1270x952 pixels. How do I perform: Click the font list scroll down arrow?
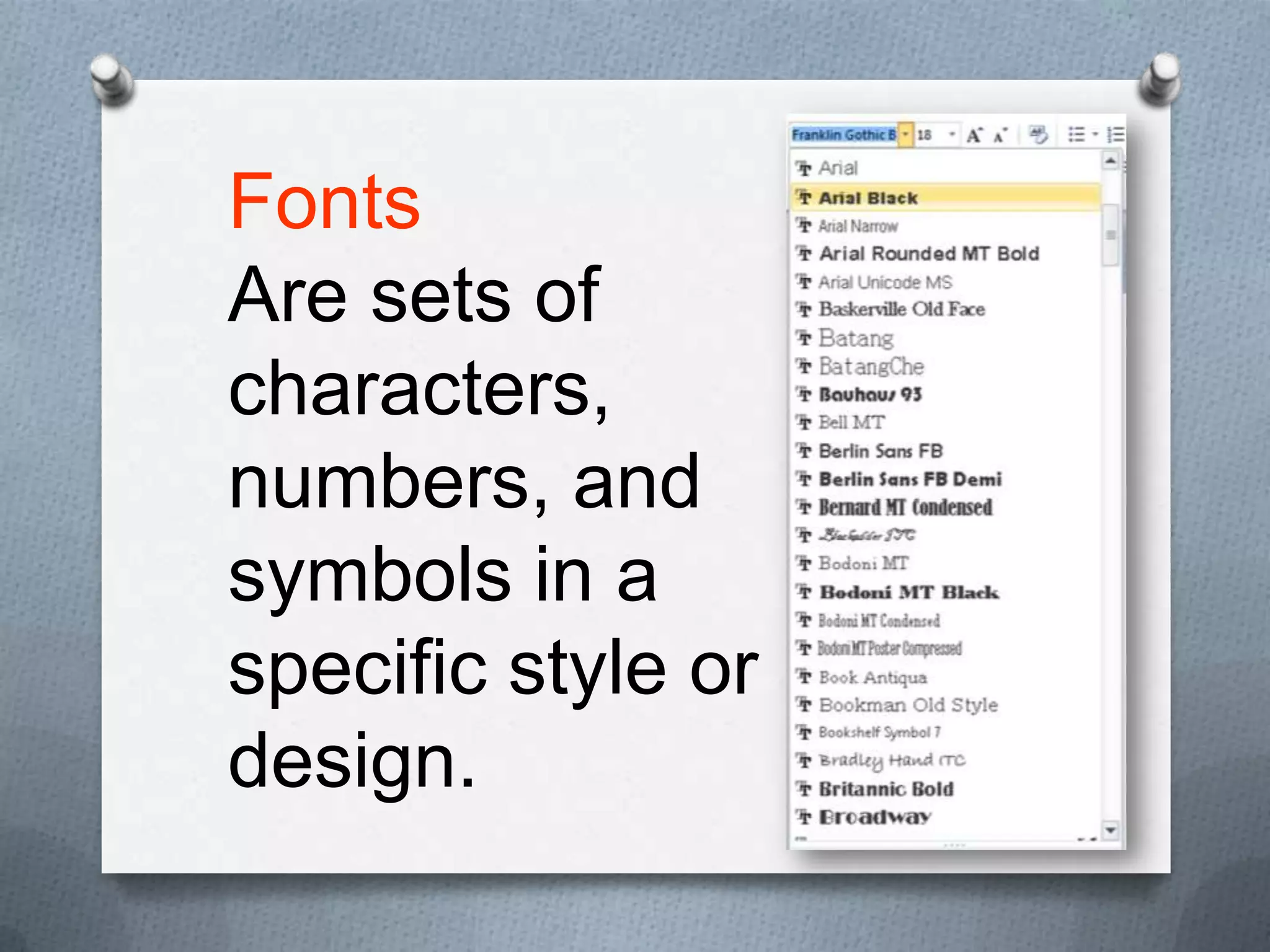point(1111,829)
